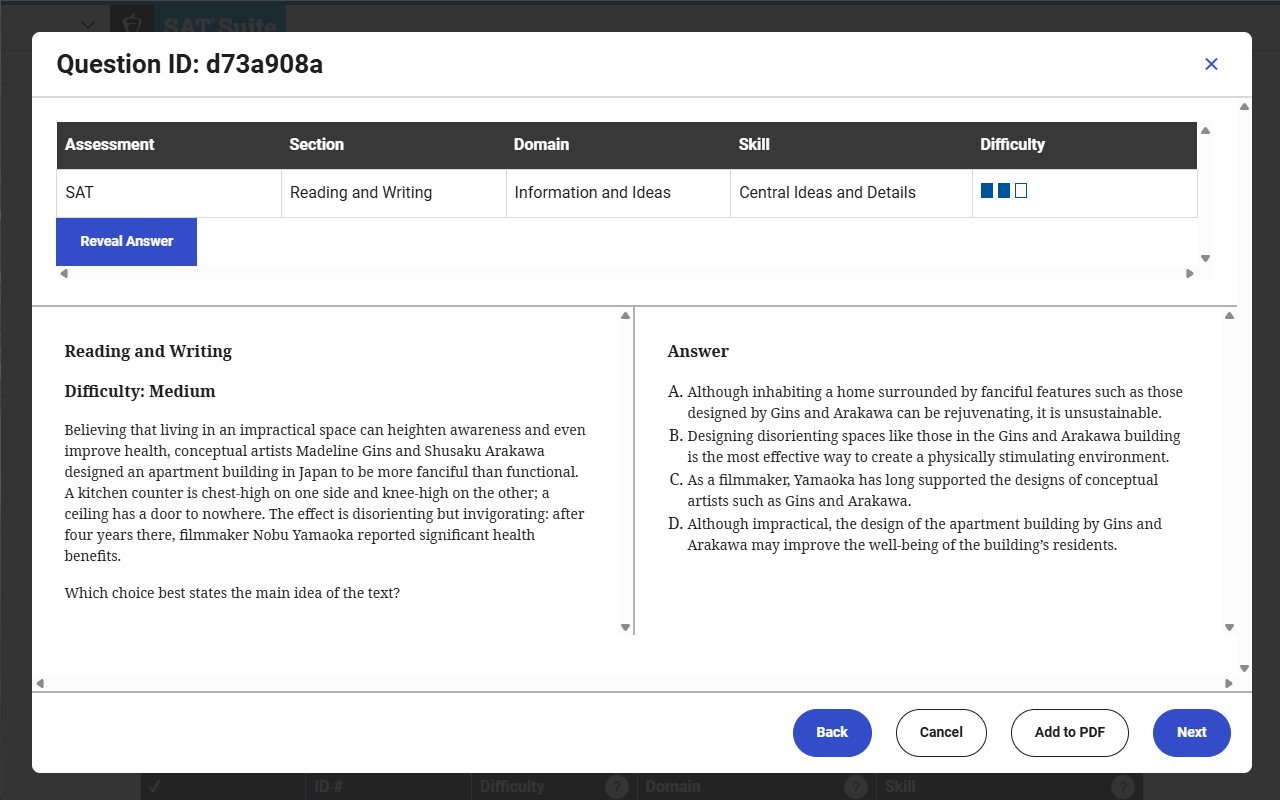Click the right arrow of the table's horizontal scrollbar
The width and height of the screenshot is (1280, 800).
1189,273
